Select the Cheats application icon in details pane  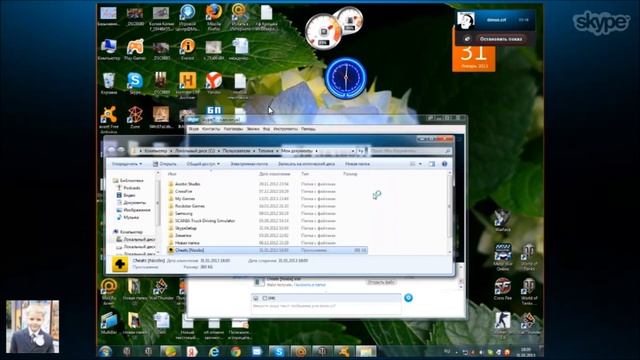pyautogui.click(x=120, y=264)
